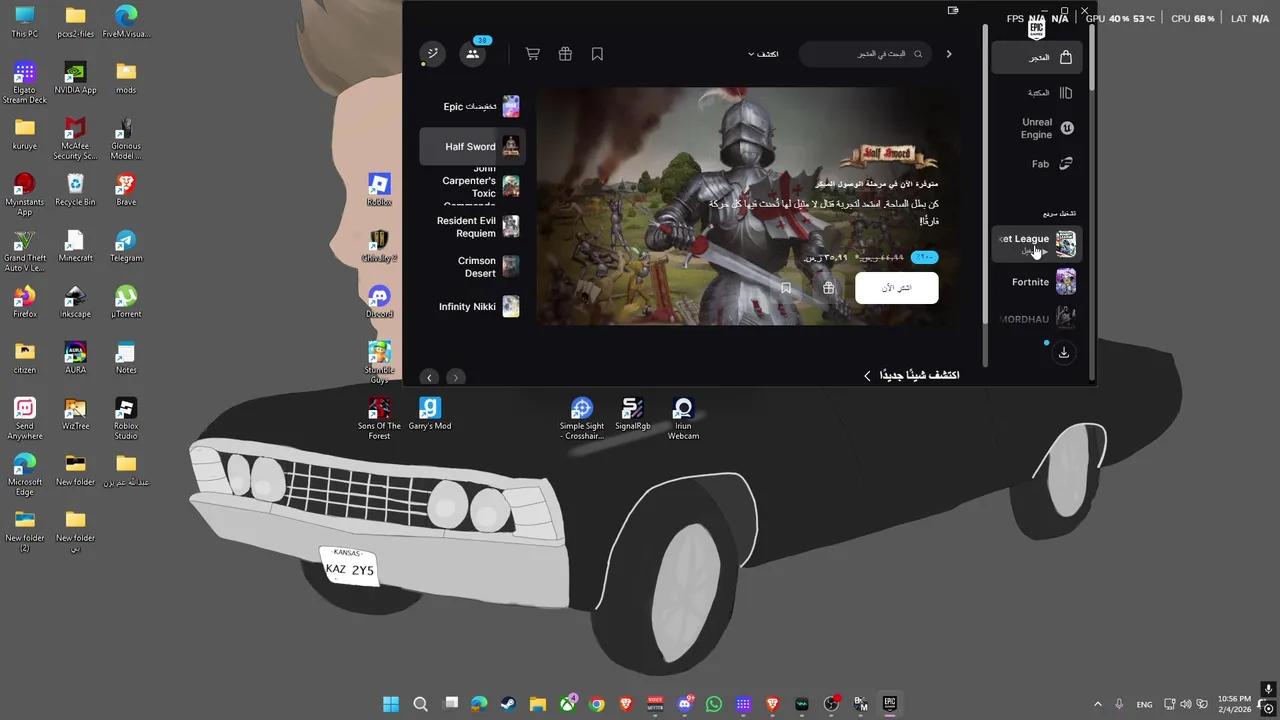
Task: Select Half Sword in the carousel list
Action: [x=472, y=146]
